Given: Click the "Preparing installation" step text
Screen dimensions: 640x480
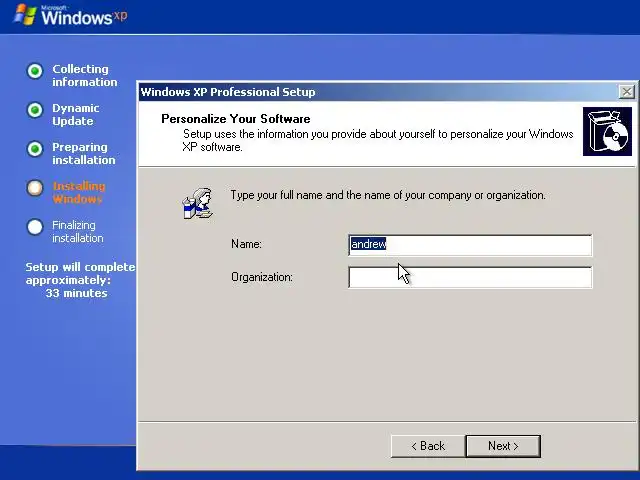Looking at the screenshot, I should 84,153.
